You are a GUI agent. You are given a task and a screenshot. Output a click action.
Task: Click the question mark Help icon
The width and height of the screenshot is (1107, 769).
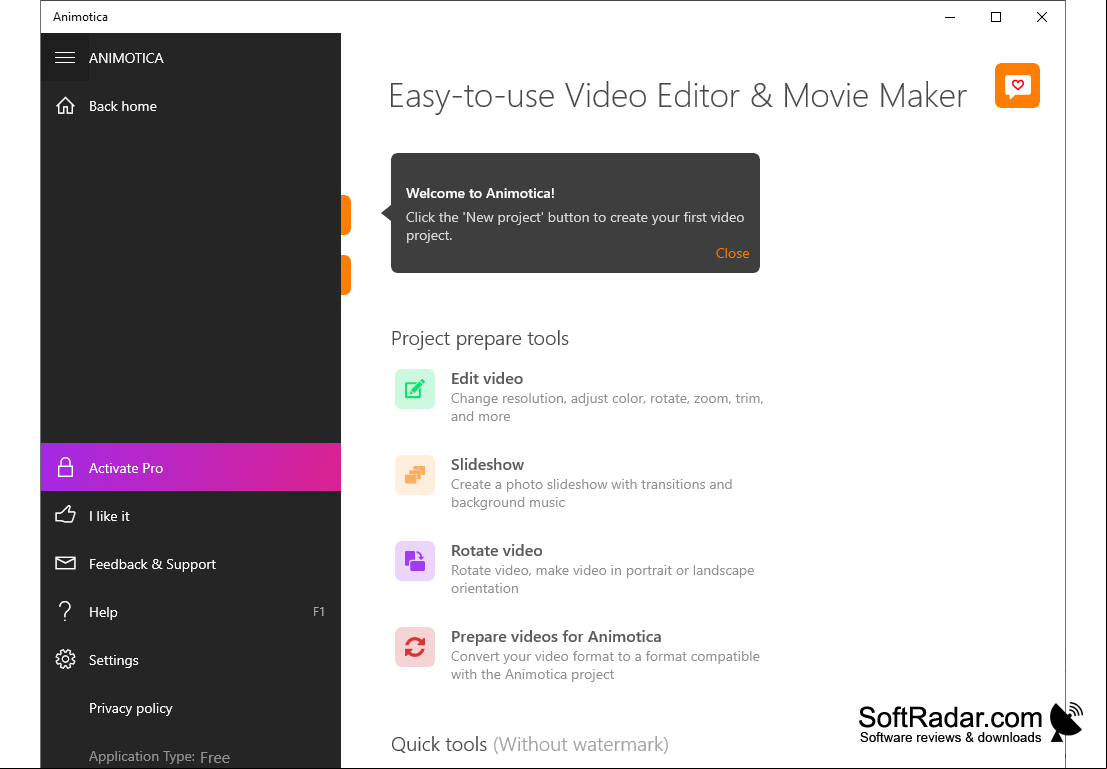(x=65, y=612)
